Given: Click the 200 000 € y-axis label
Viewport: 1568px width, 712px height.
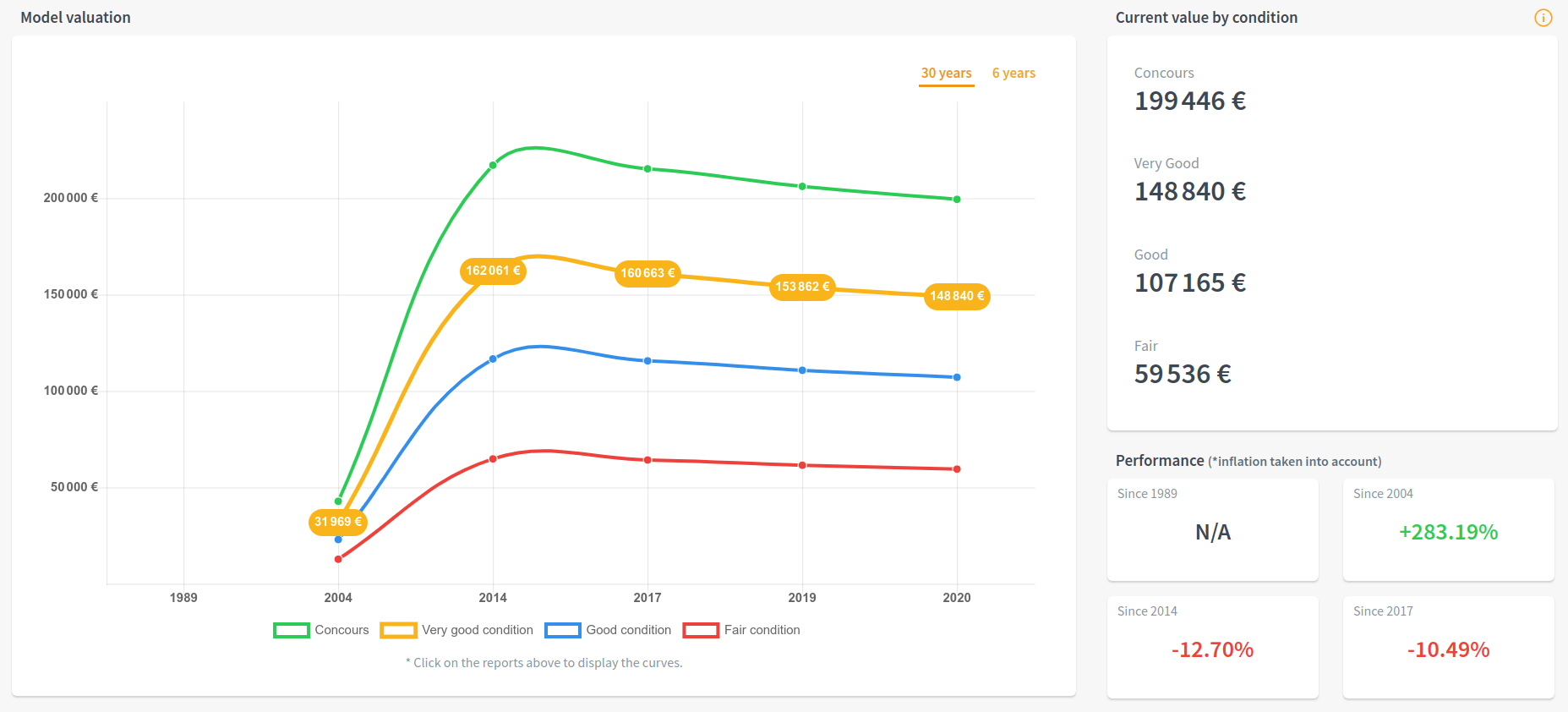Looking at the screenshot, I should tap(71, 198).
